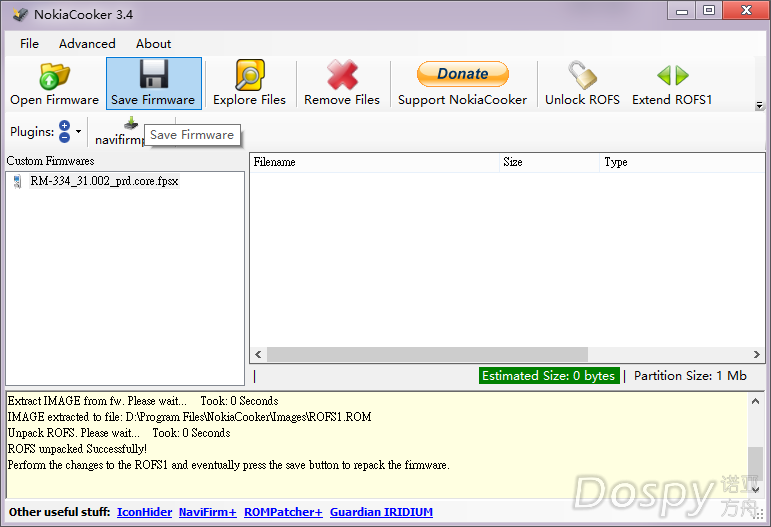Screen dimensions: 771x527
Task: Click the Open Firmware toolbar icon
Action: (54, 76)
